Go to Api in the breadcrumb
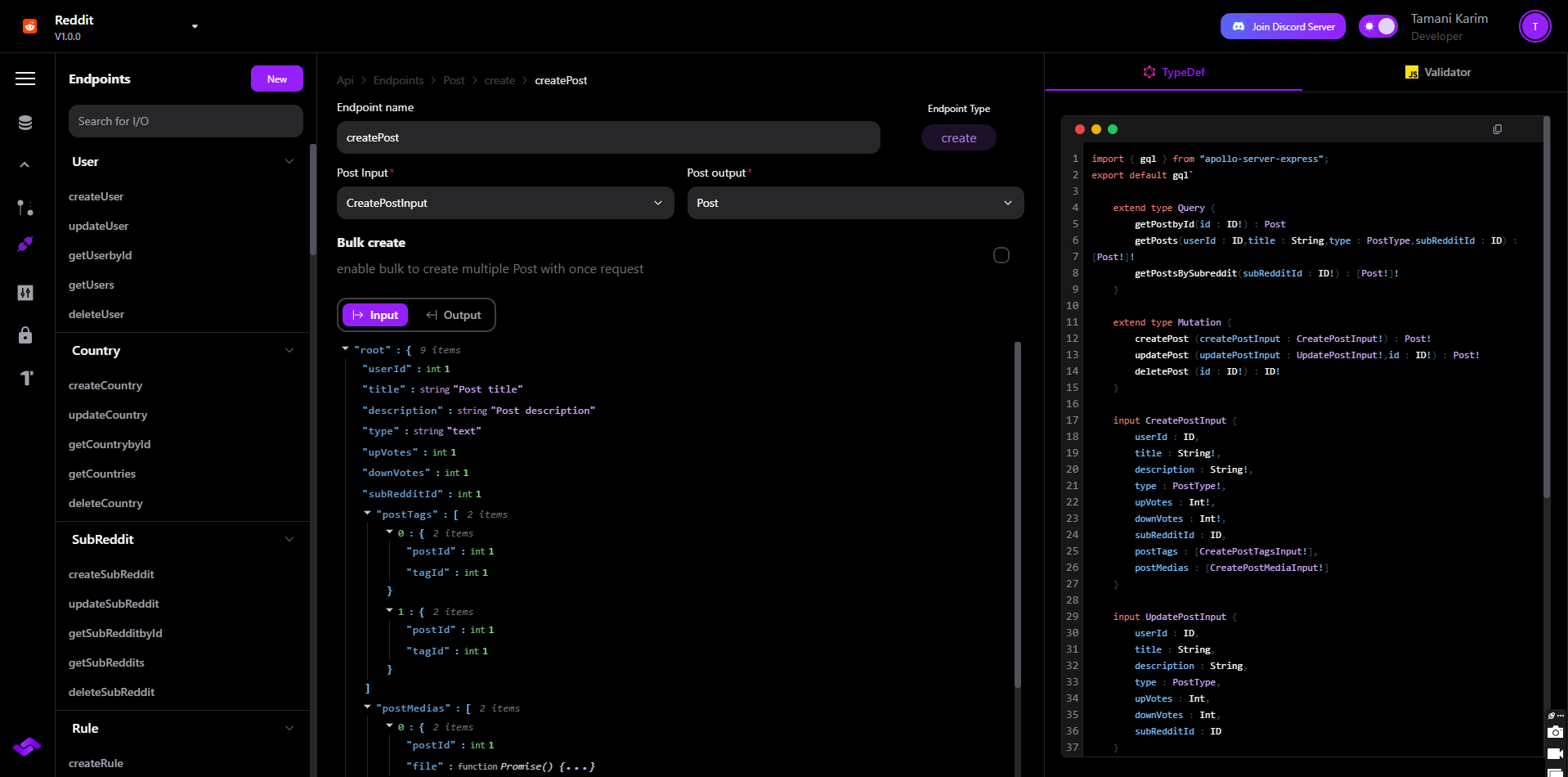The image size is (1568, 777). click(x=345, y=80)
